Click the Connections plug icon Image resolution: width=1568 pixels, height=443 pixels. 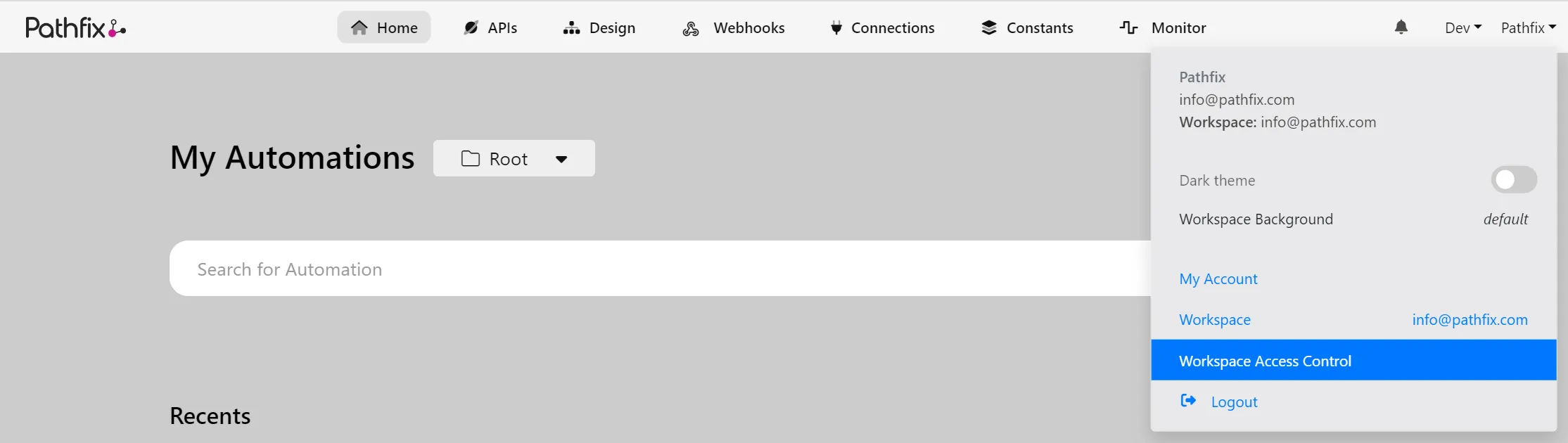coord(836,27)
